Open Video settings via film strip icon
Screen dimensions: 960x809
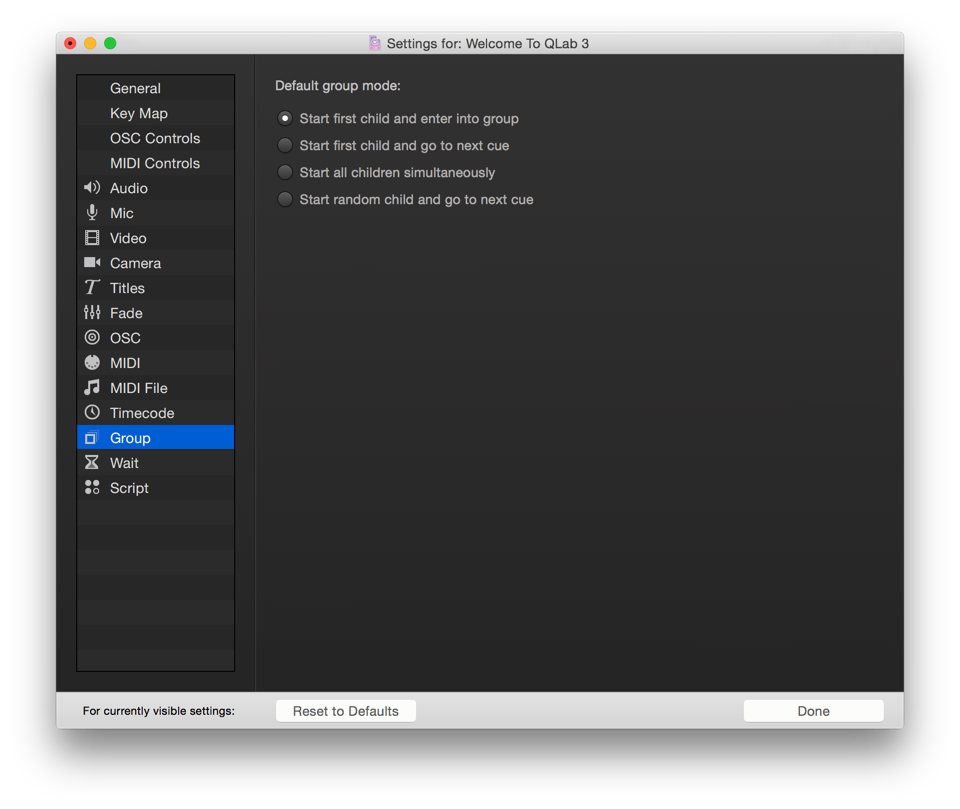point(92,238)
